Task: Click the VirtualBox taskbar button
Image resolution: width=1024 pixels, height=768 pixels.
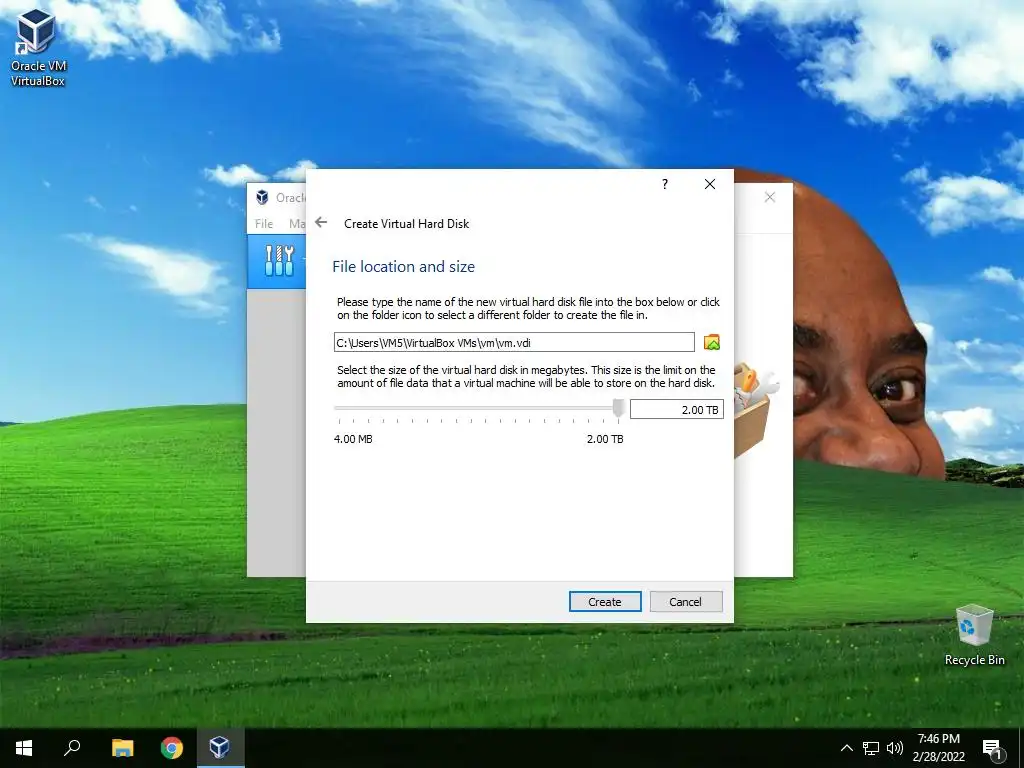Action: [221, 748]
